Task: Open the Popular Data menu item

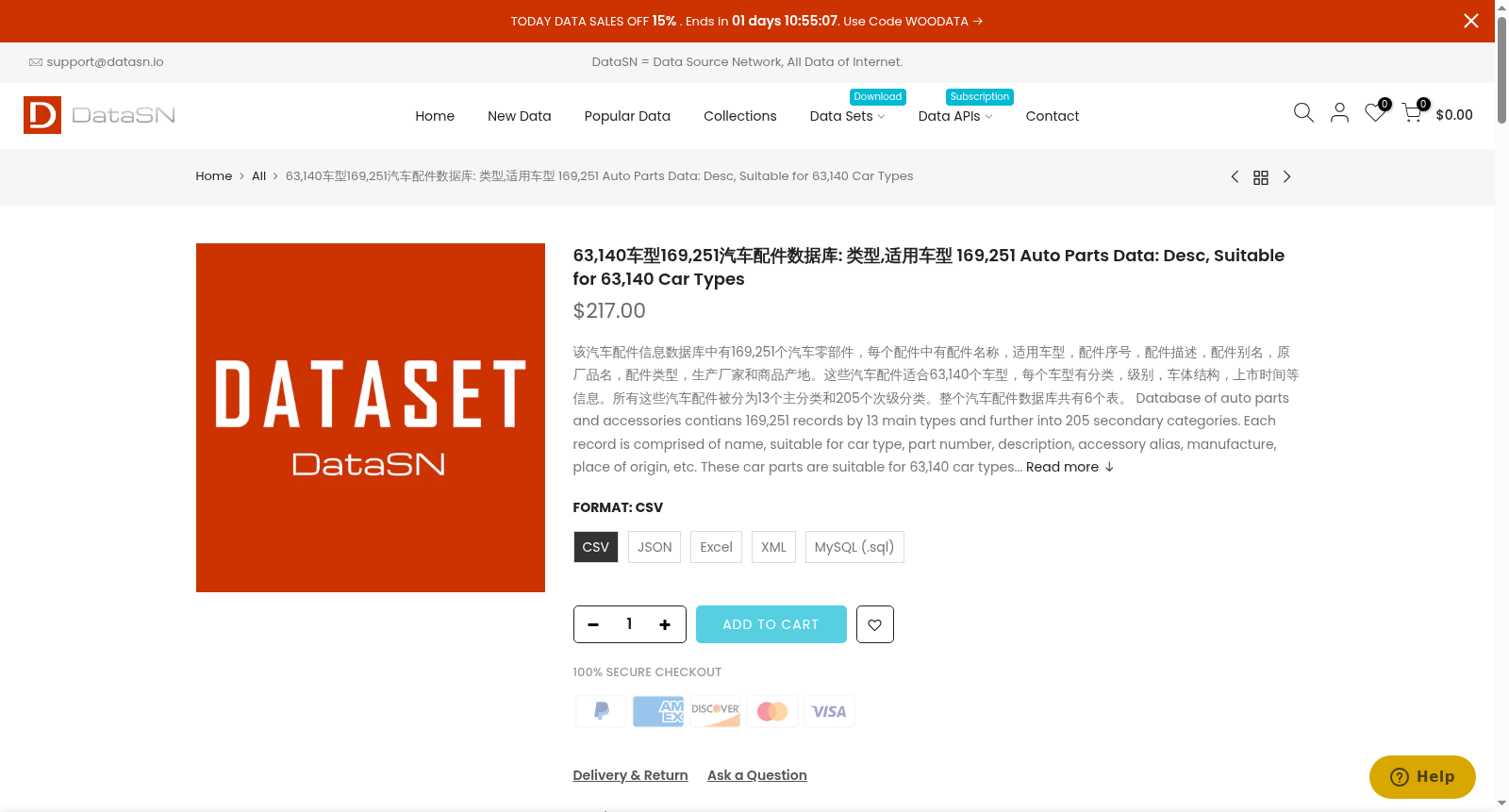Action: pos(627,116)
